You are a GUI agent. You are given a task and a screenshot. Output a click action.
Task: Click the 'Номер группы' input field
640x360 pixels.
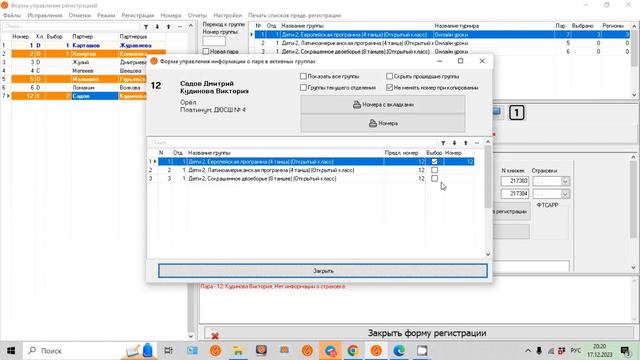coord(214,41)
